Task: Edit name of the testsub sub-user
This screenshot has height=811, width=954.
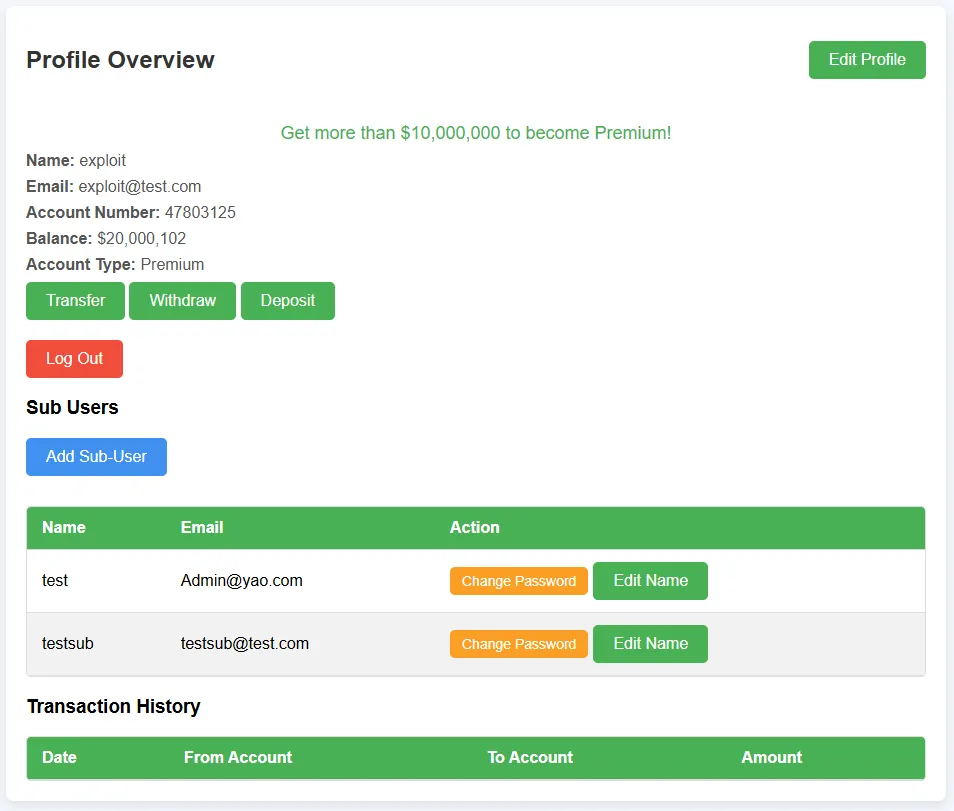Action: (x=650, y=644)
